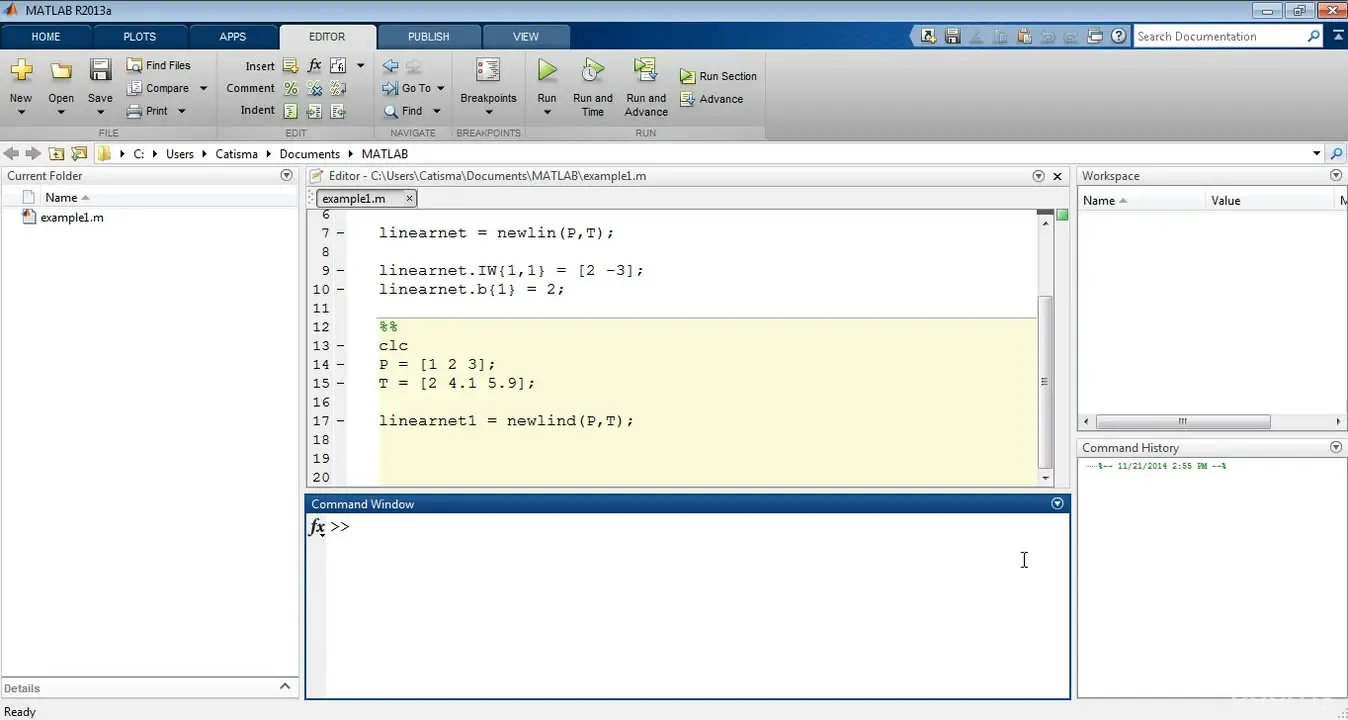
Task: Open Command Window actions menu
Action: [1057, 504]
